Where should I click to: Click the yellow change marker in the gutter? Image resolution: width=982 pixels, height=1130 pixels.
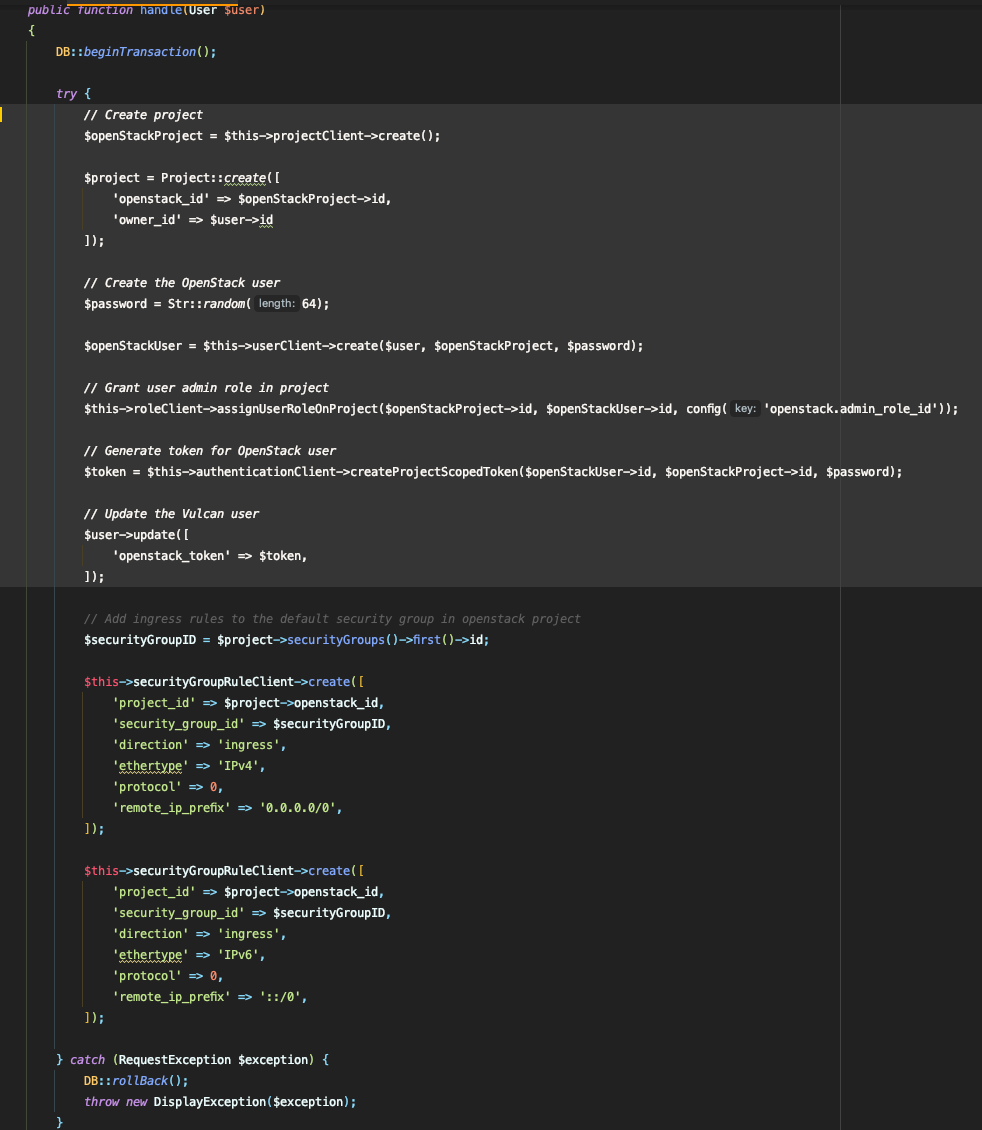point(2,114)
